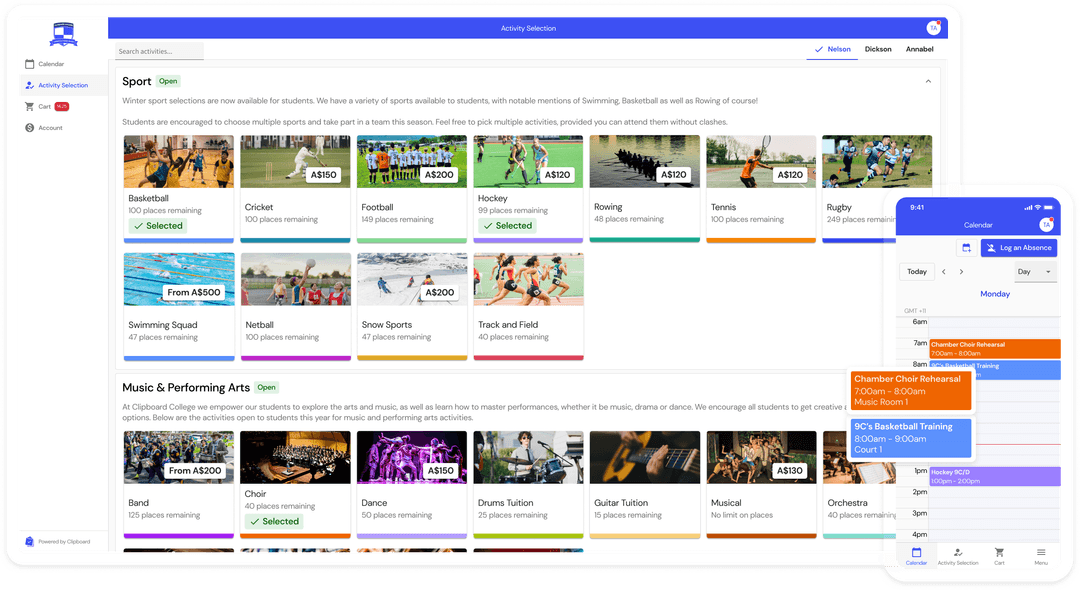This screenshot has width=1080, height=590.
Task: Toggle off the Choir selection
Action: tap(274, 521)
